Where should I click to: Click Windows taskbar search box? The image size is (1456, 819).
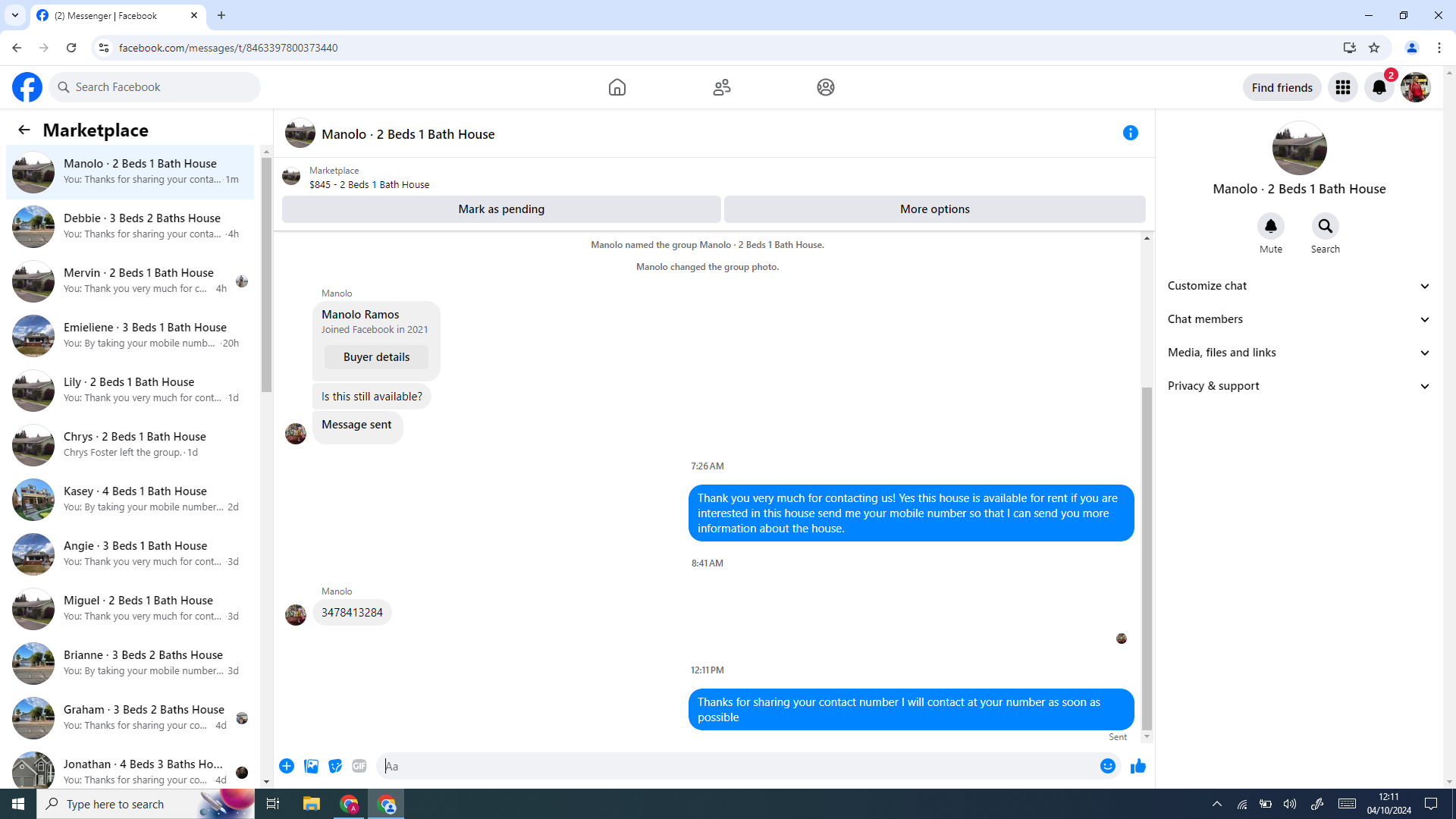pyautogui.click(x=146, y=804)
